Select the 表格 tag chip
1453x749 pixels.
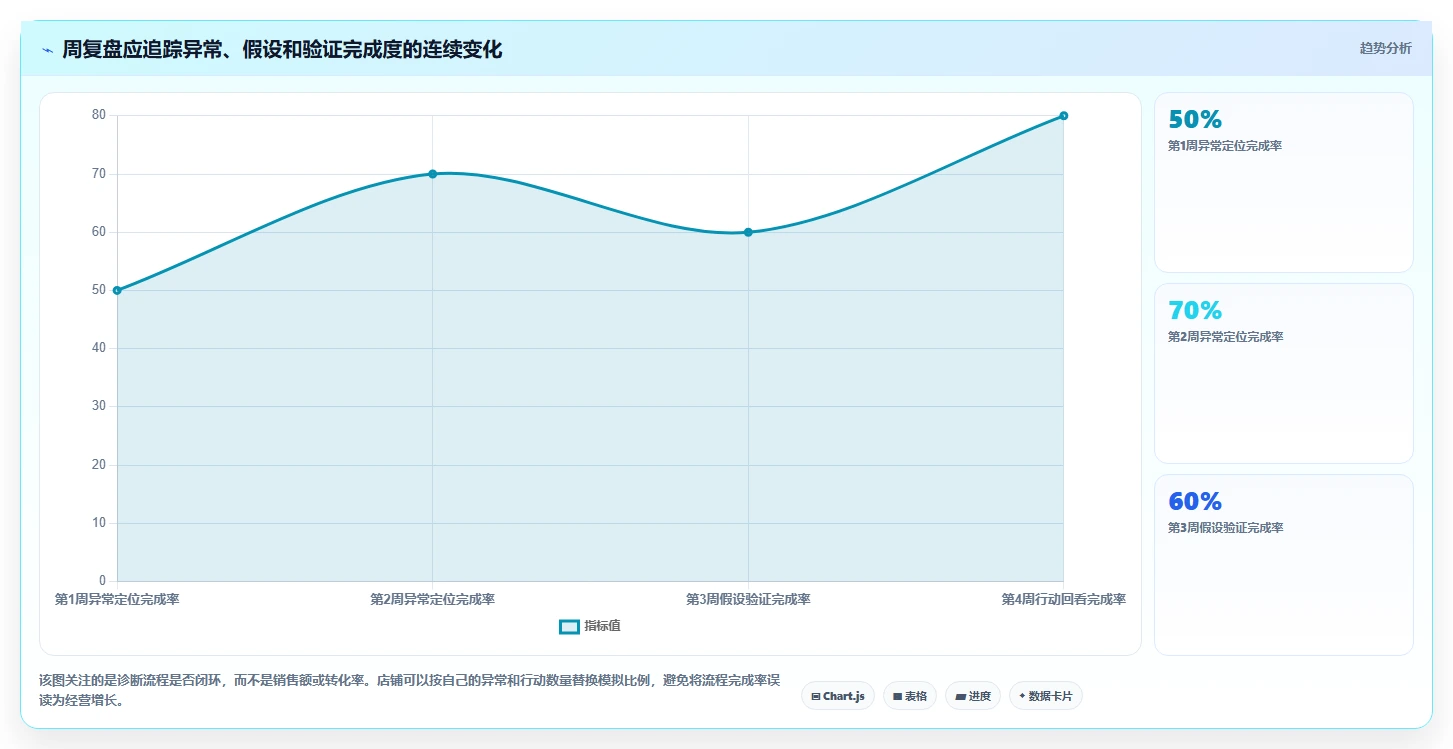click(x=910, y=696)
